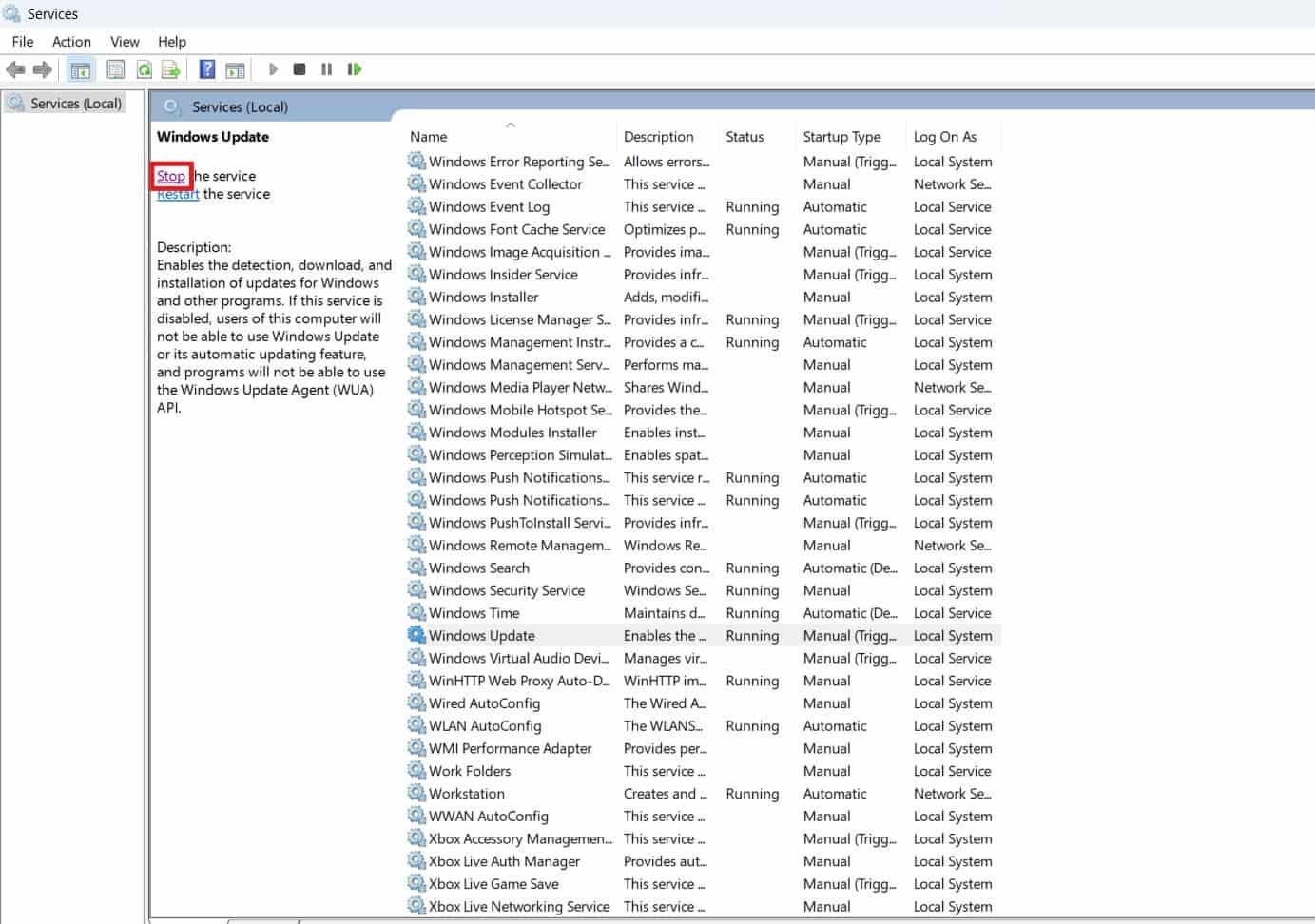Click the gear icon beside Wired AutoConfig

click(416, 703)
